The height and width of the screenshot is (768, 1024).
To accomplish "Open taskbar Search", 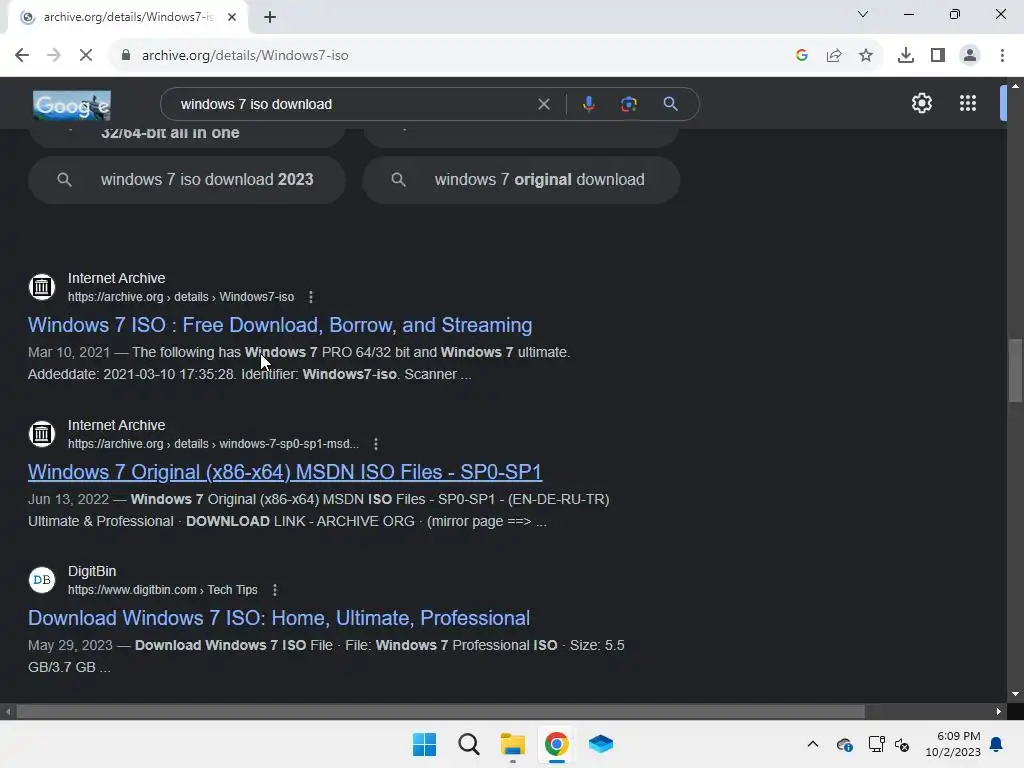I will pos(469,744).
